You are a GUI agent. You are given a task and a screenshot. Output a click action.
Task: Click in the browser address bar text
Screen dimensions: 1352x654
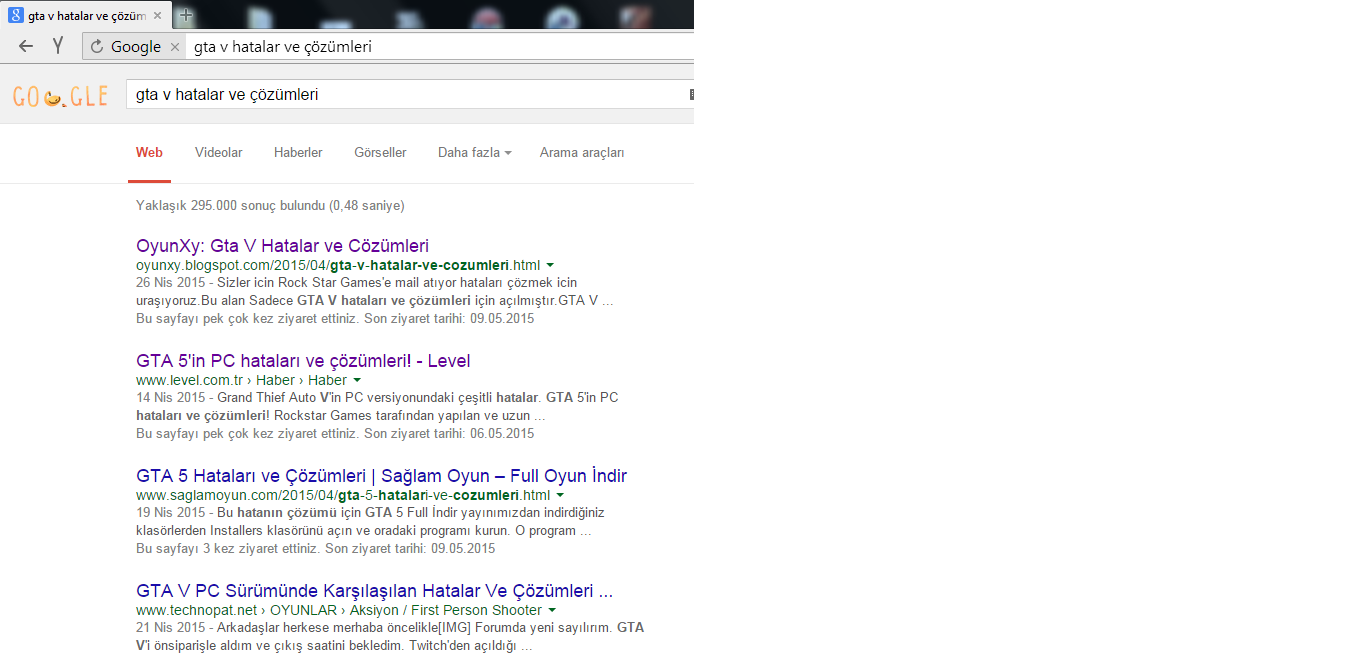point(283,46)
